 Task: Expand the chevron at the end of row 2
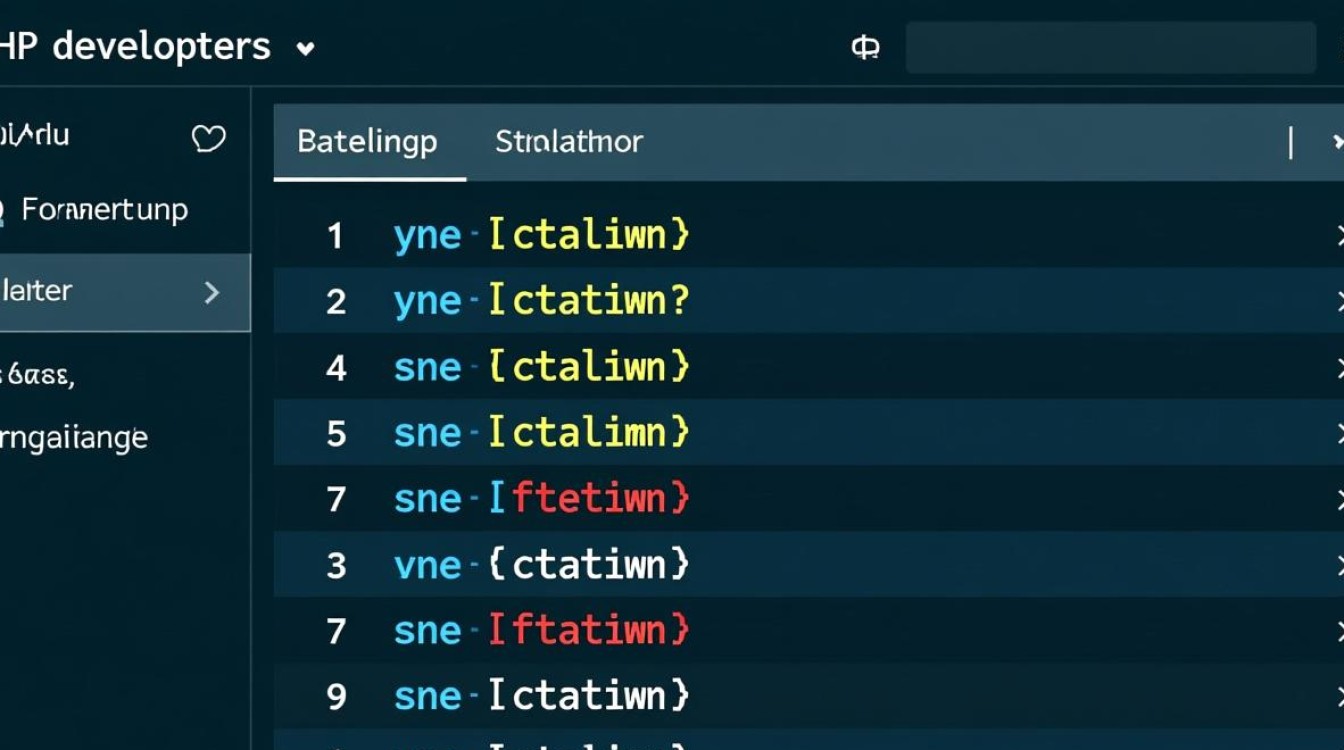point(1339,302)
